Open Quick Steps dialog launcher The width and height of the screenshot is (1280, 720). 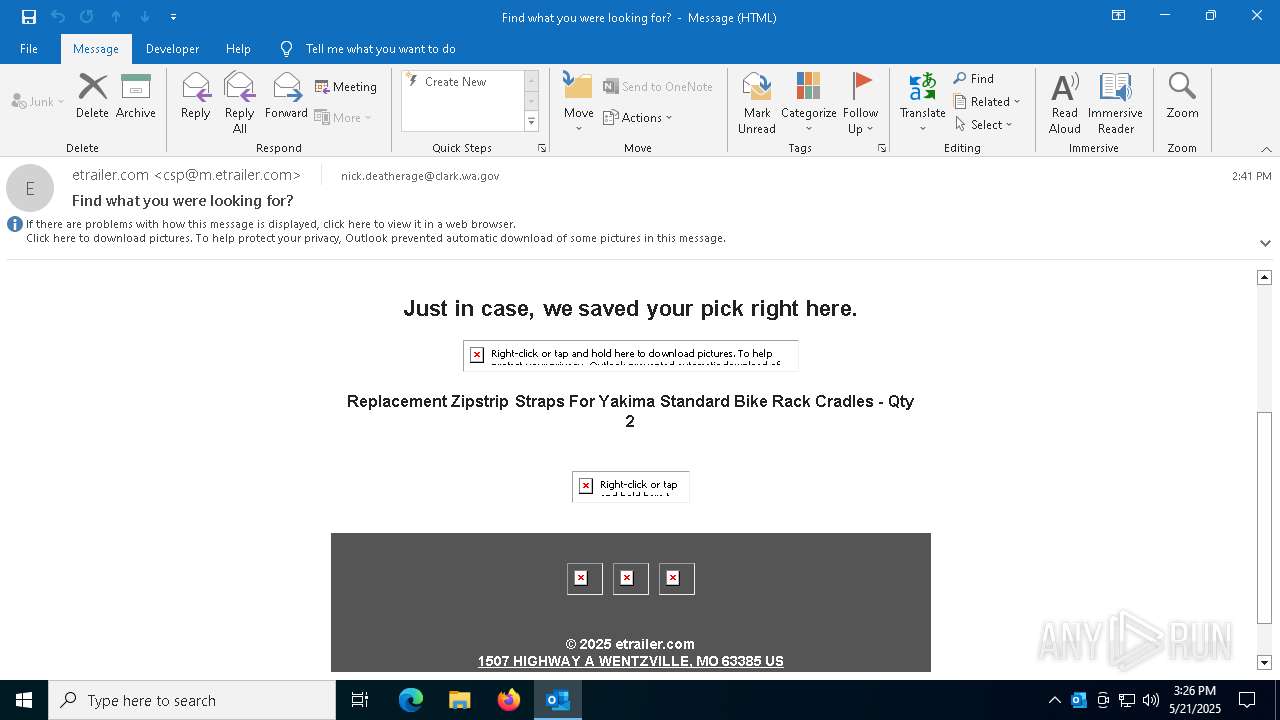coord(542,148)
